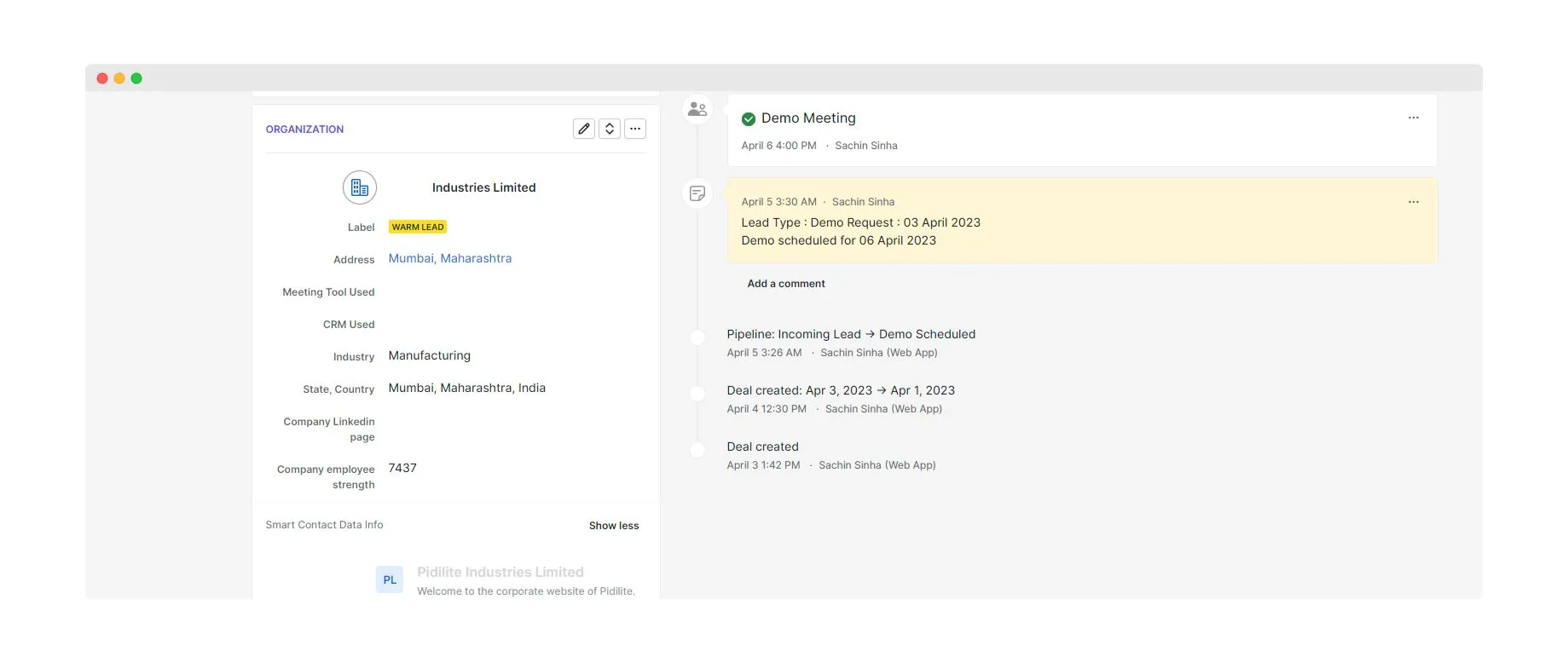Click the WARM LEAD label tag
This screenshot has width=1568, height=663.
[418, 227]
